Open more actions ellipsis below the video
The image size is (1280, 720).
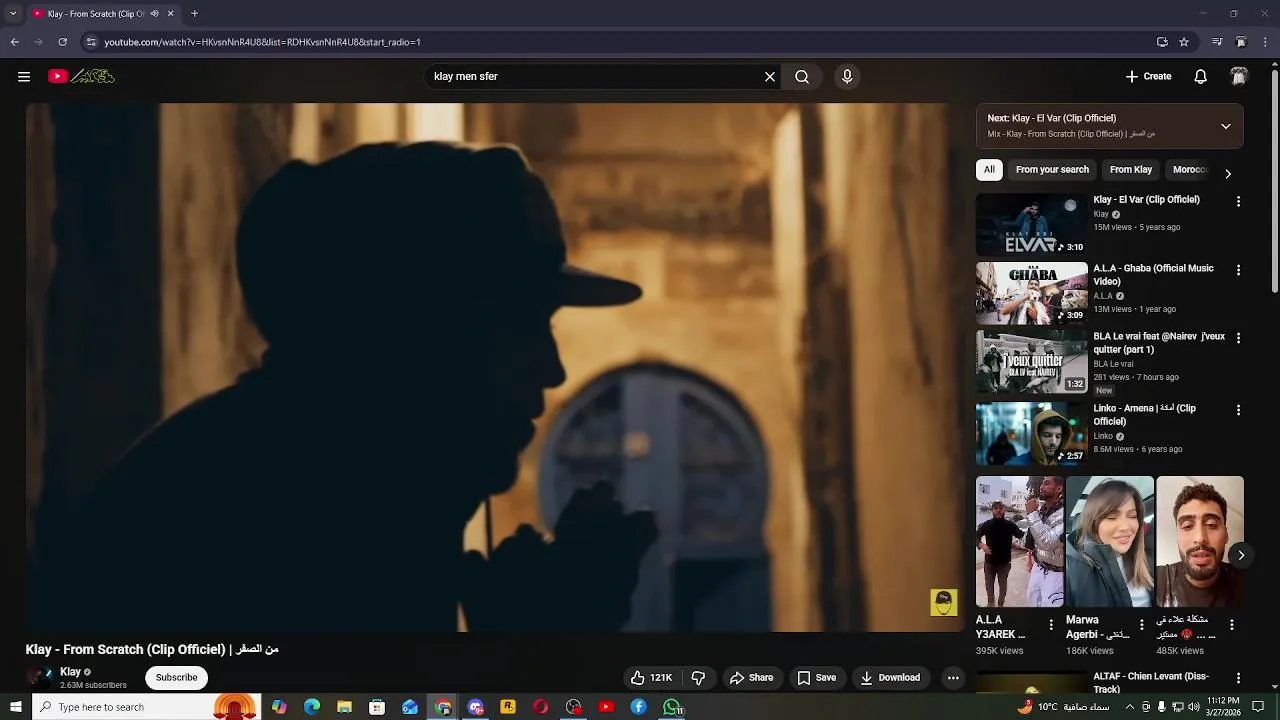pos(953,677)
